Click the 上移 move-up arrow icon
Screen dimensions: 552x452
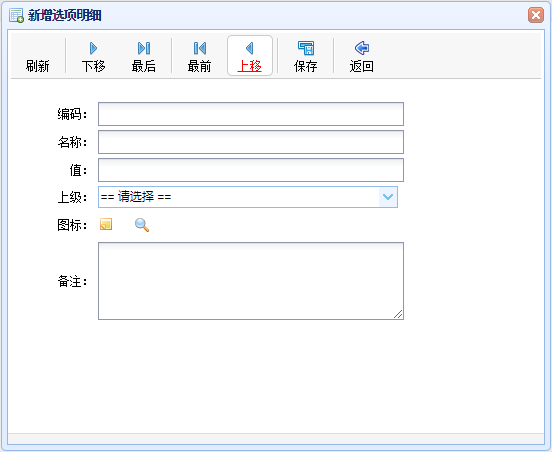point(250,48)
